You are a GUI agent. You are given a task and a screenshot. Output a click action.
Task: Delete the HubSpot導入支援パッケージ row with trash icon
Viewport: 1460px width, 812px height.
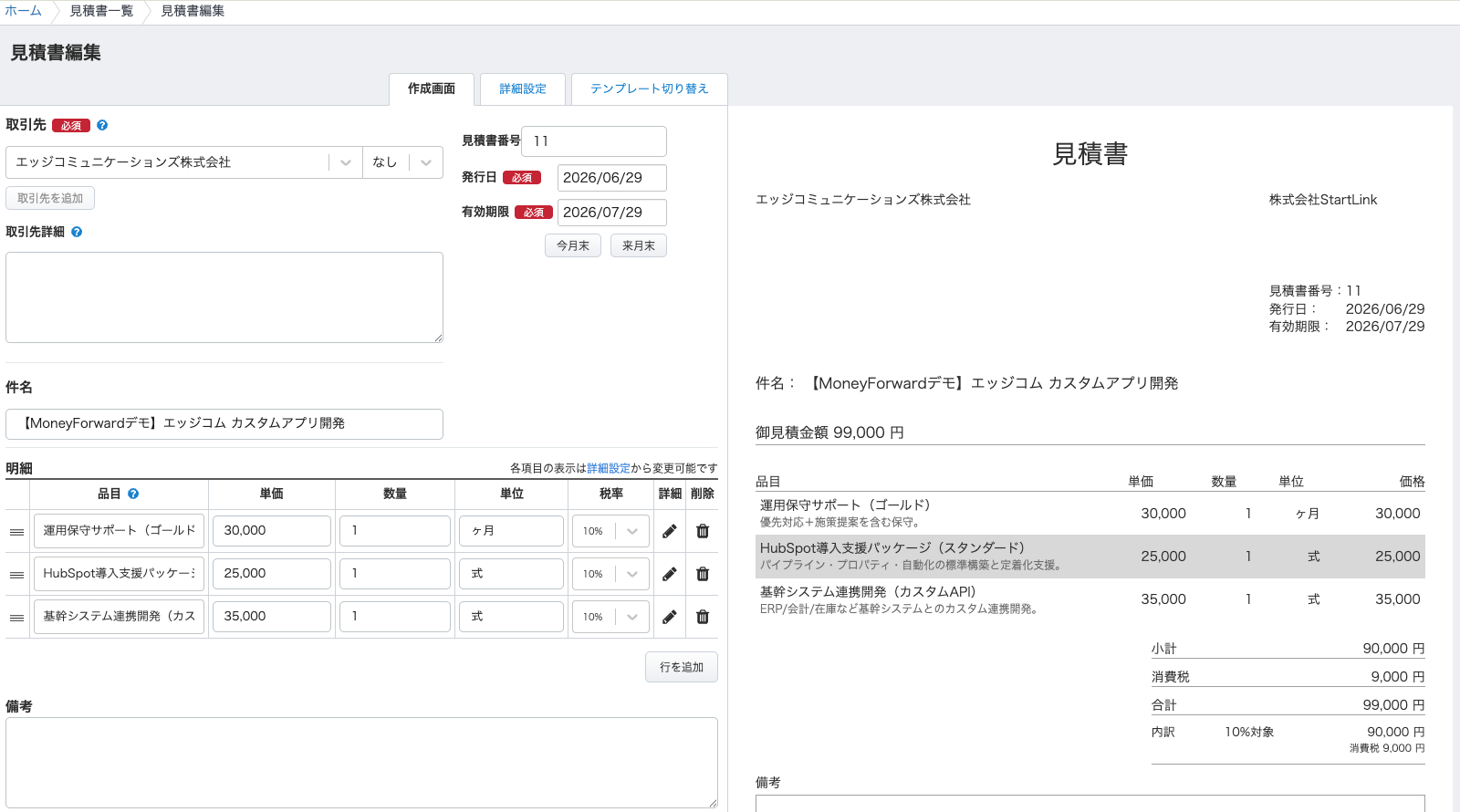coord(703,574)
